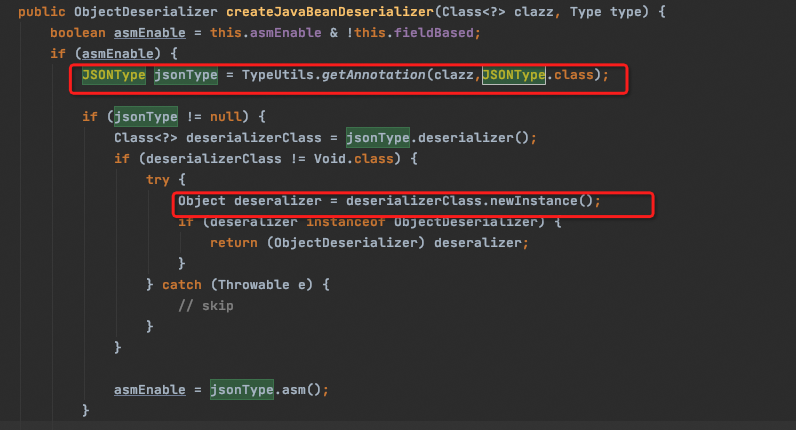796x430 pixels.
Task: Click 'Throwable' in the catch clause
Action: pyautogui.click(x=254, y=285)
